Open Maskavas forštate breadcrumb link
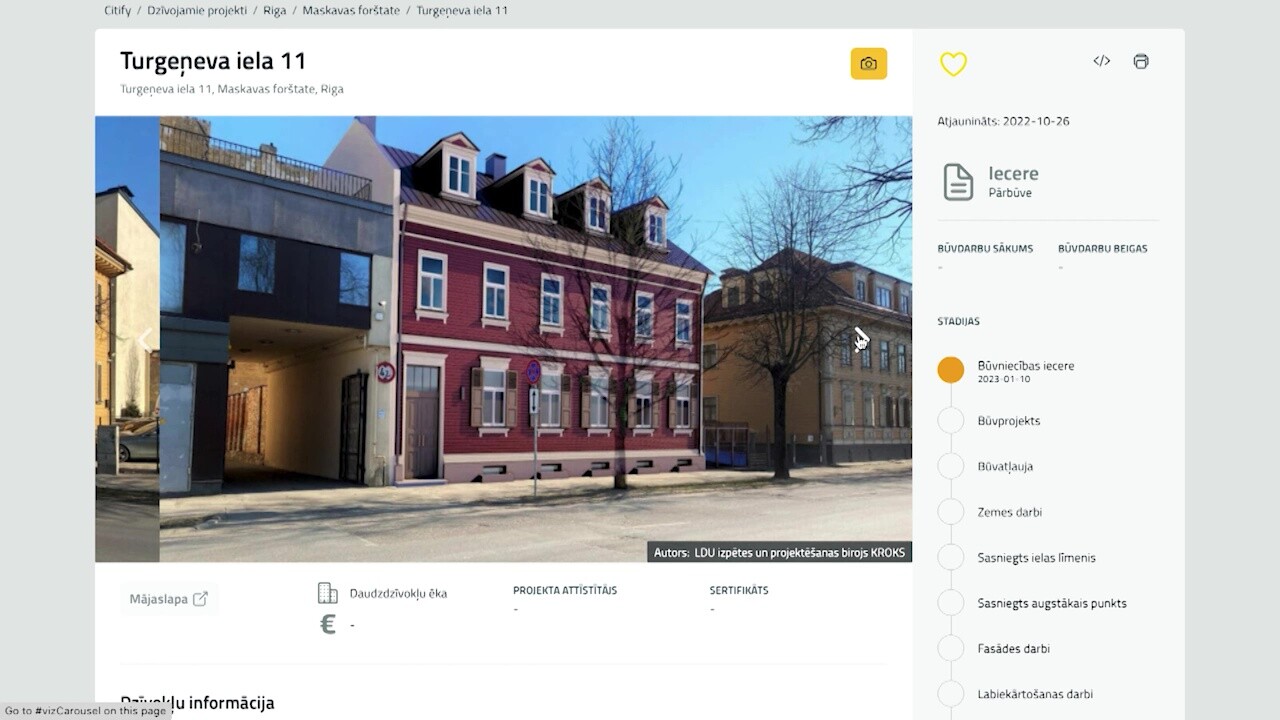The height and width of the screenshot is (720, 1280). tap(351, 10)
